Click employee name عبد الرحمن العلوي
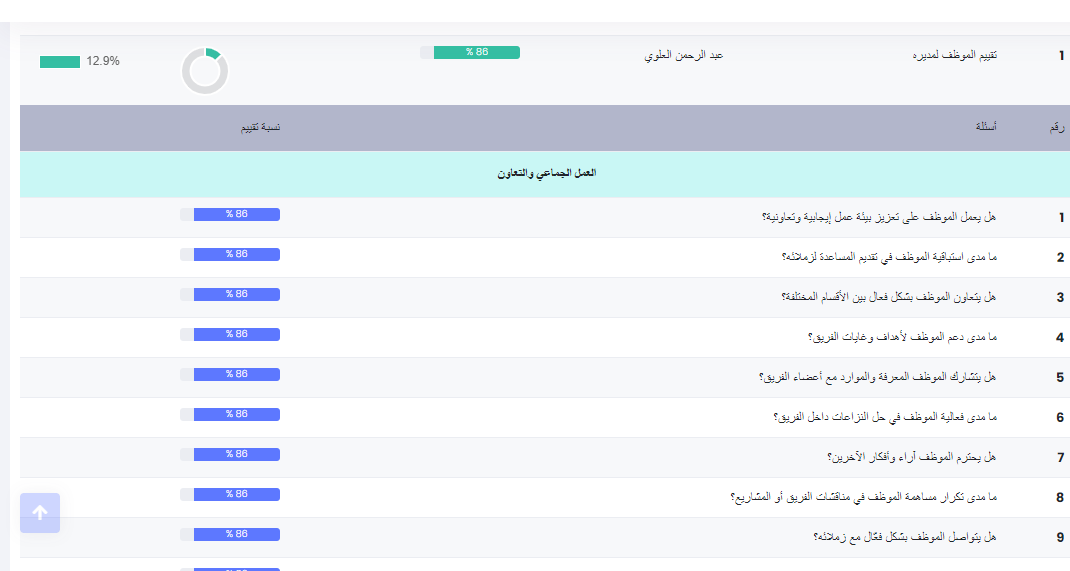The image size is (1070, 571). pyautogui.click(x=683, y=55)
